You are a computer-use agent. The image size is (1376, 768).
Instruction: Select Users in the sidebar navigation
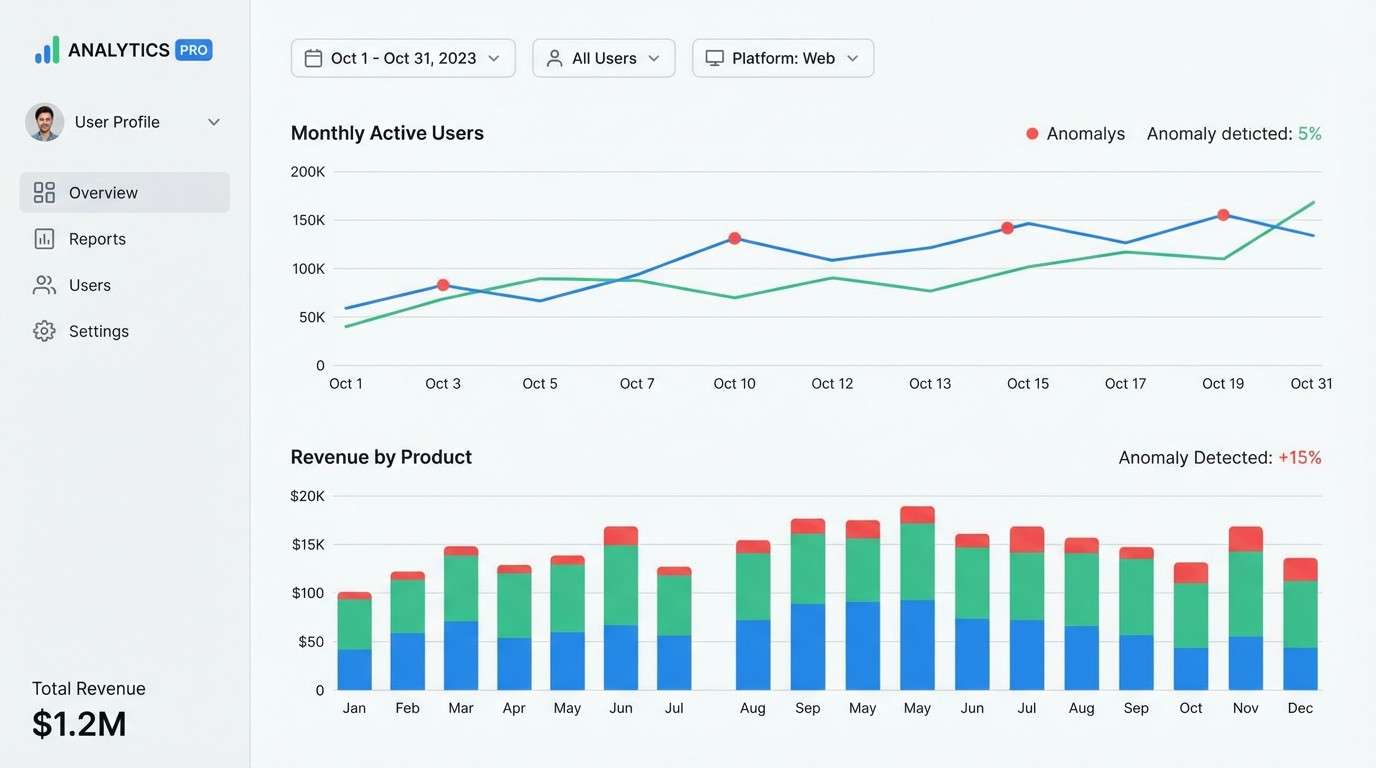(x=91, y=284)
